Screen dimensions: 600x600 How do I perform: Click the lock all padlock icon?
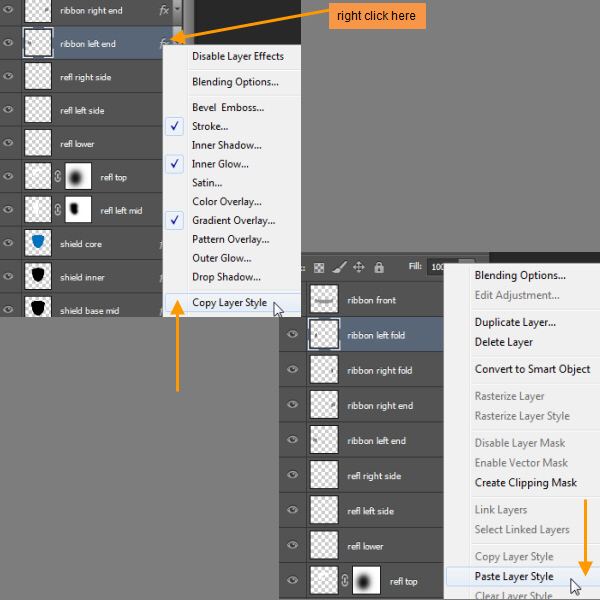[379, 268]
